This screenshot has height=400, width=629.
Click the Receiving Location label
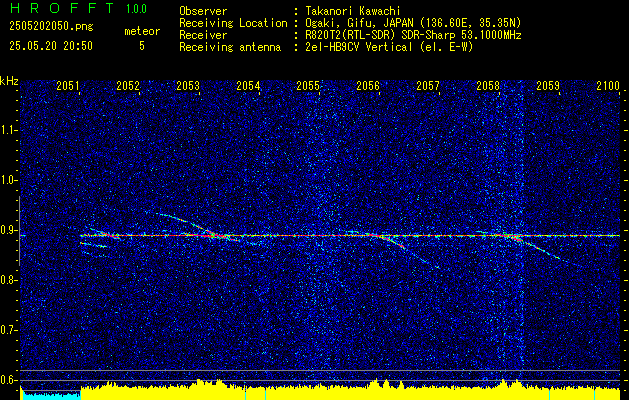point(233,23)
